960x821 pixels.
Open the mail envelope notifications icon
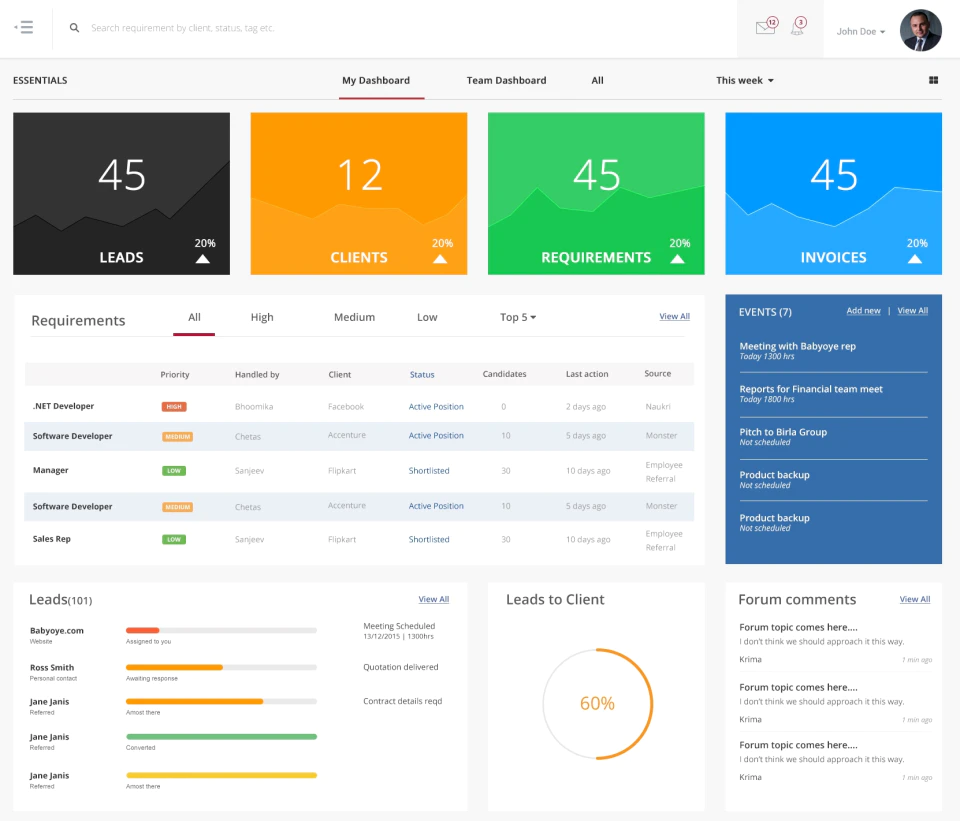pyautogui.click(x=766, y=26)
